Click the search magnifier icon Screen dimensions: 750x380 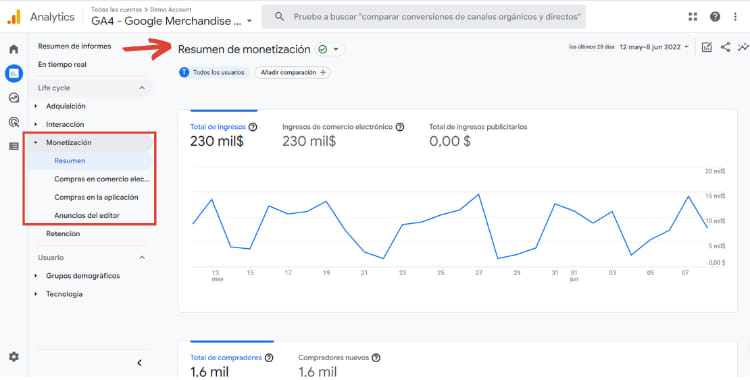coord(279,17)
